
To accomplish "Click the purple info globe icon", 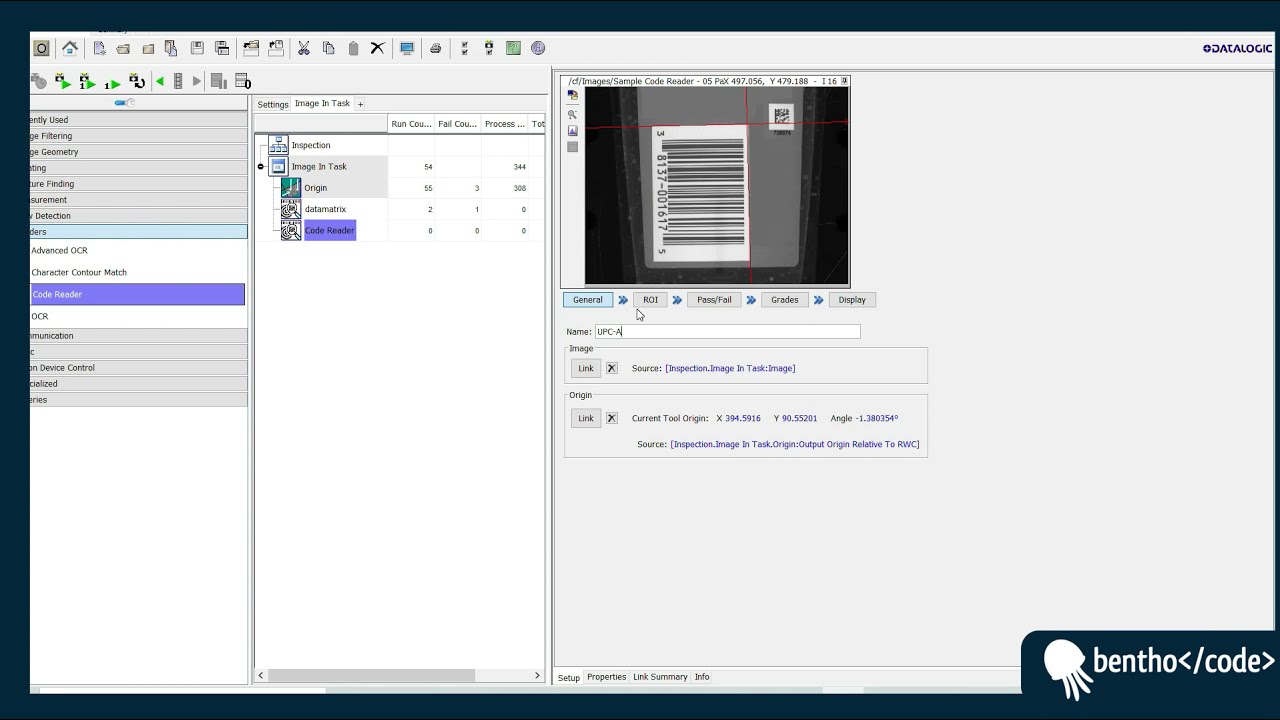I will (538, 48).
